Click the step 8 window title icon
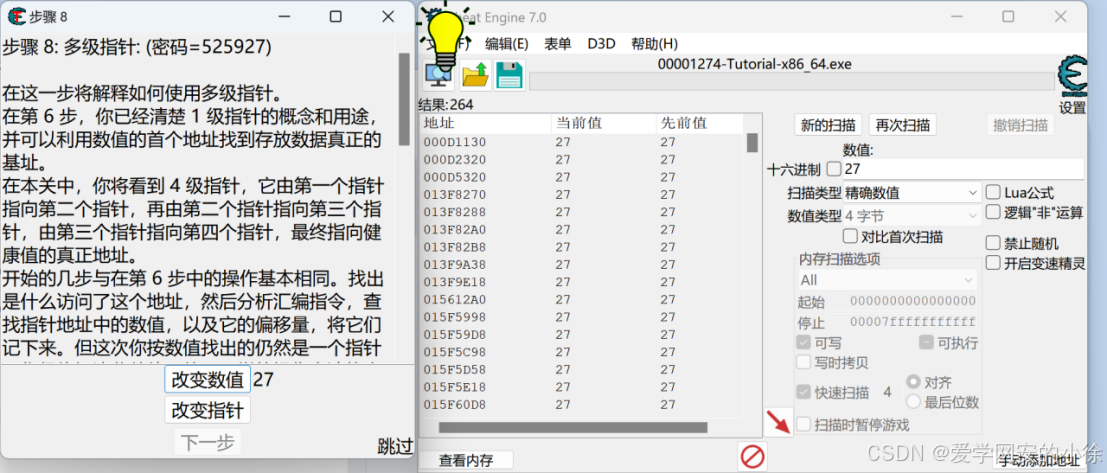This screenshot has width=1107, height=473. coord(17,16)
